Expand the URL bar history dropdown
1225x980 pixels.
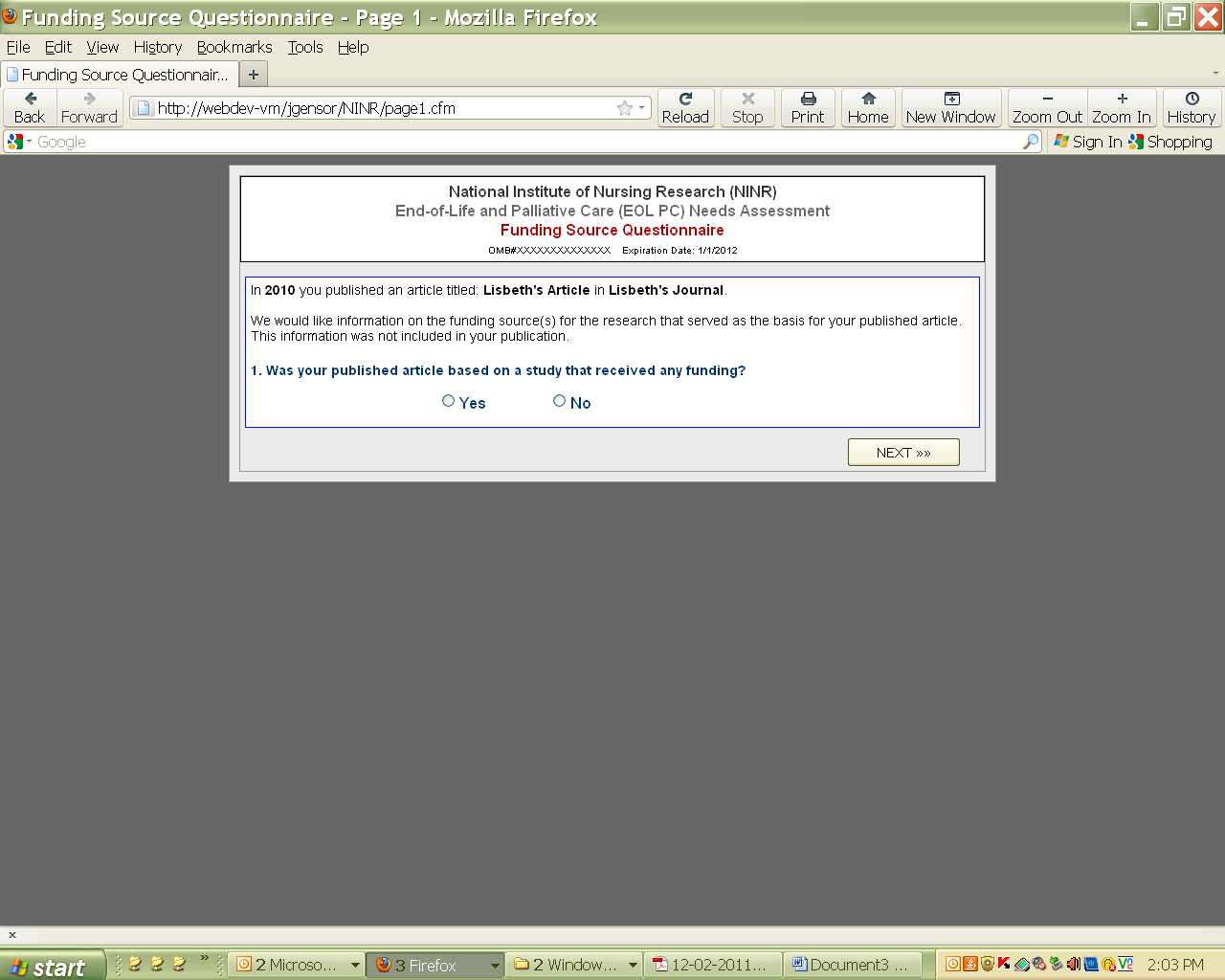pyautogui.click(x=642, y=108)
